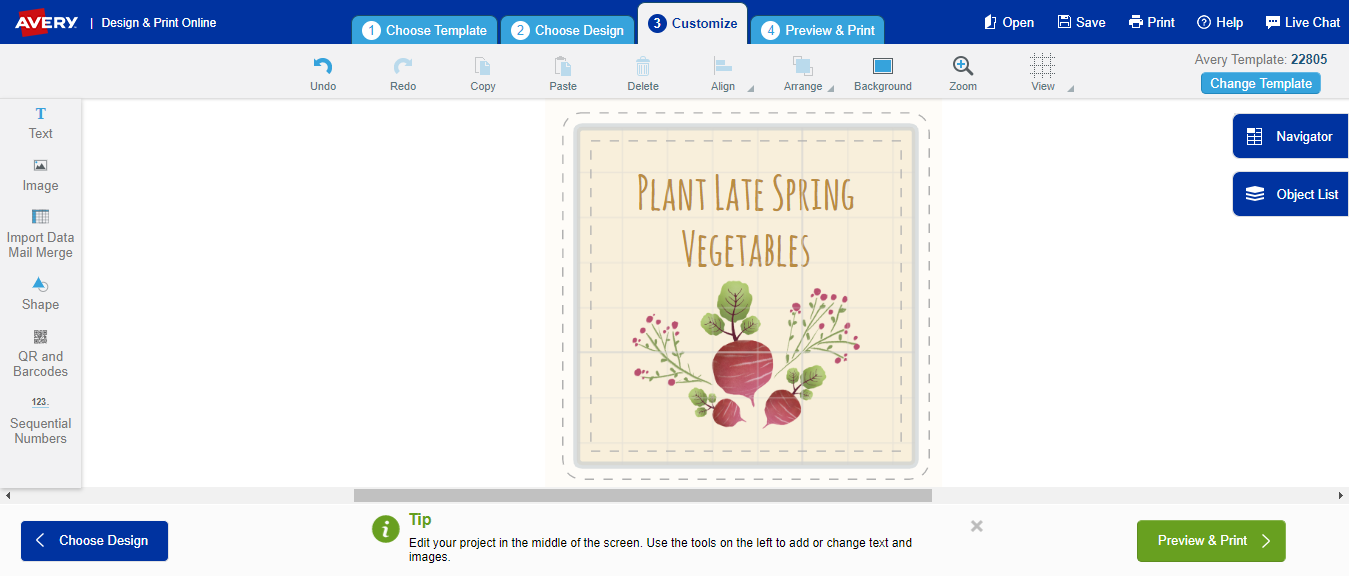Click the Avery logo
This screenshot has width=1349, height=576.
[x=46, y=22]
